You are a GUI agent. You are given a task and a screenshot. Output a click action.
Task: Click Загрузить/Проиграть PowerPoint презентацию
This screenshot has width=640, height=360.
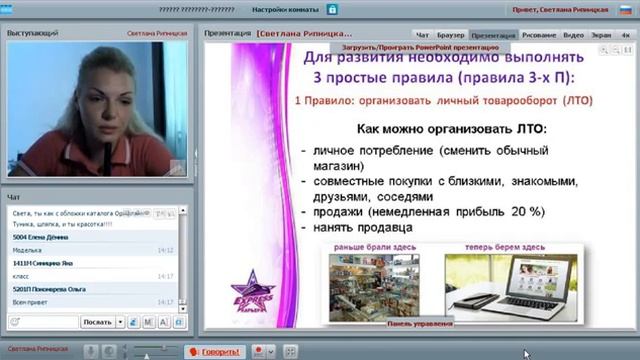[x=420, y=47]
